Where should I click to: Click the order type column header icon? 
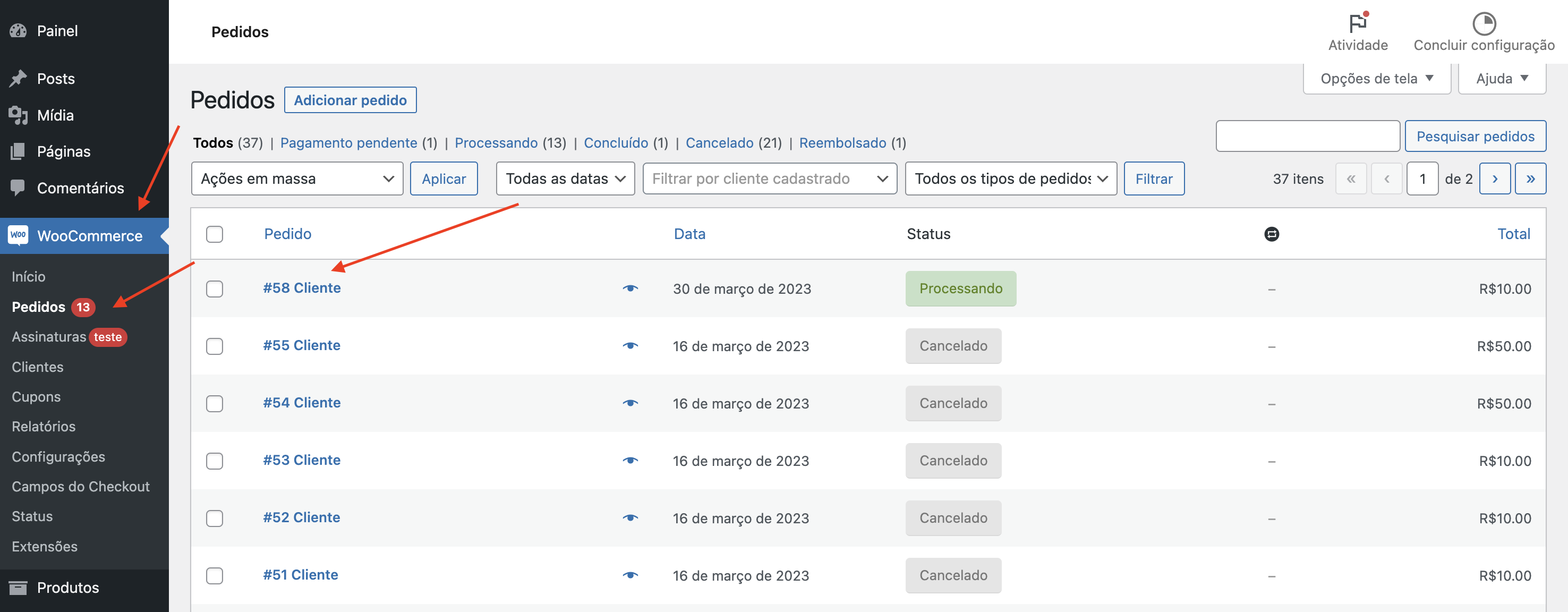pyautogui.click(x=1273, y=234)
